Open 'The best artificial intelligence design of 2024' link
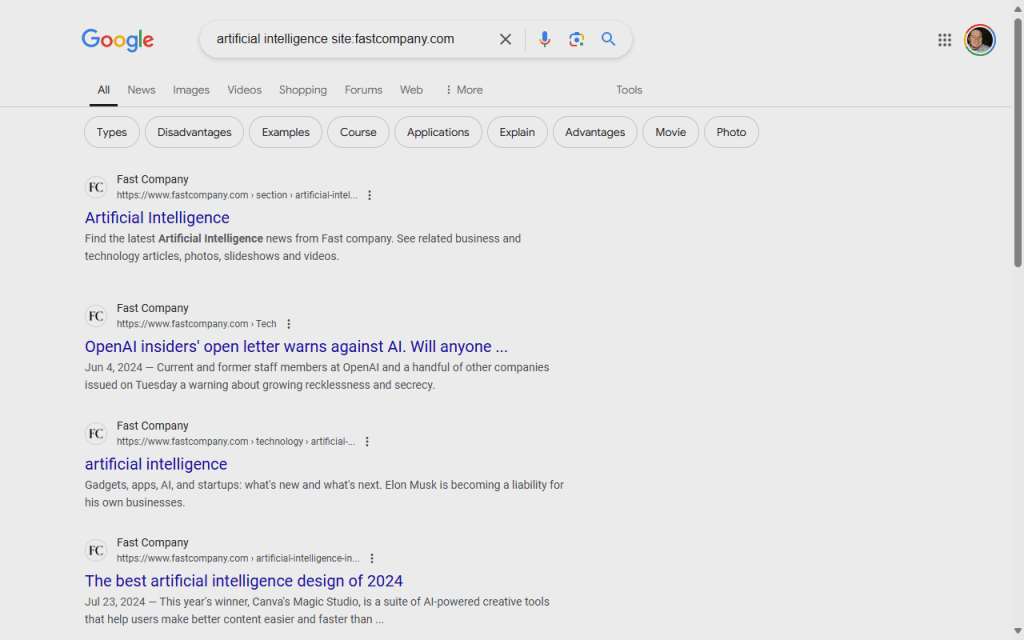The height and width of the screenshot is (640, 1024). click(244, 581)
